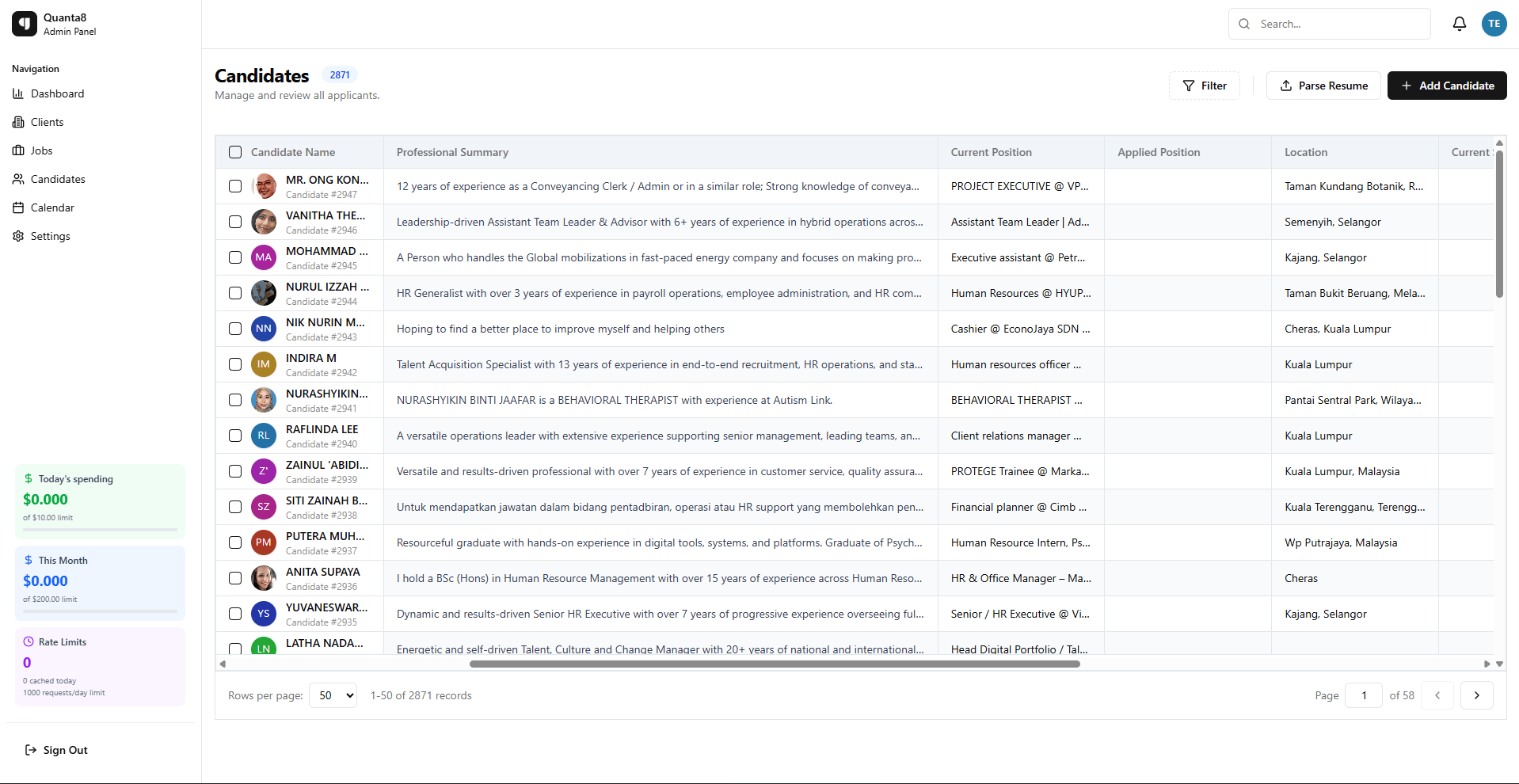Click the Calendar sidebar icon
This screenshot has width=1519, height=784.
(x=17, y=207)
